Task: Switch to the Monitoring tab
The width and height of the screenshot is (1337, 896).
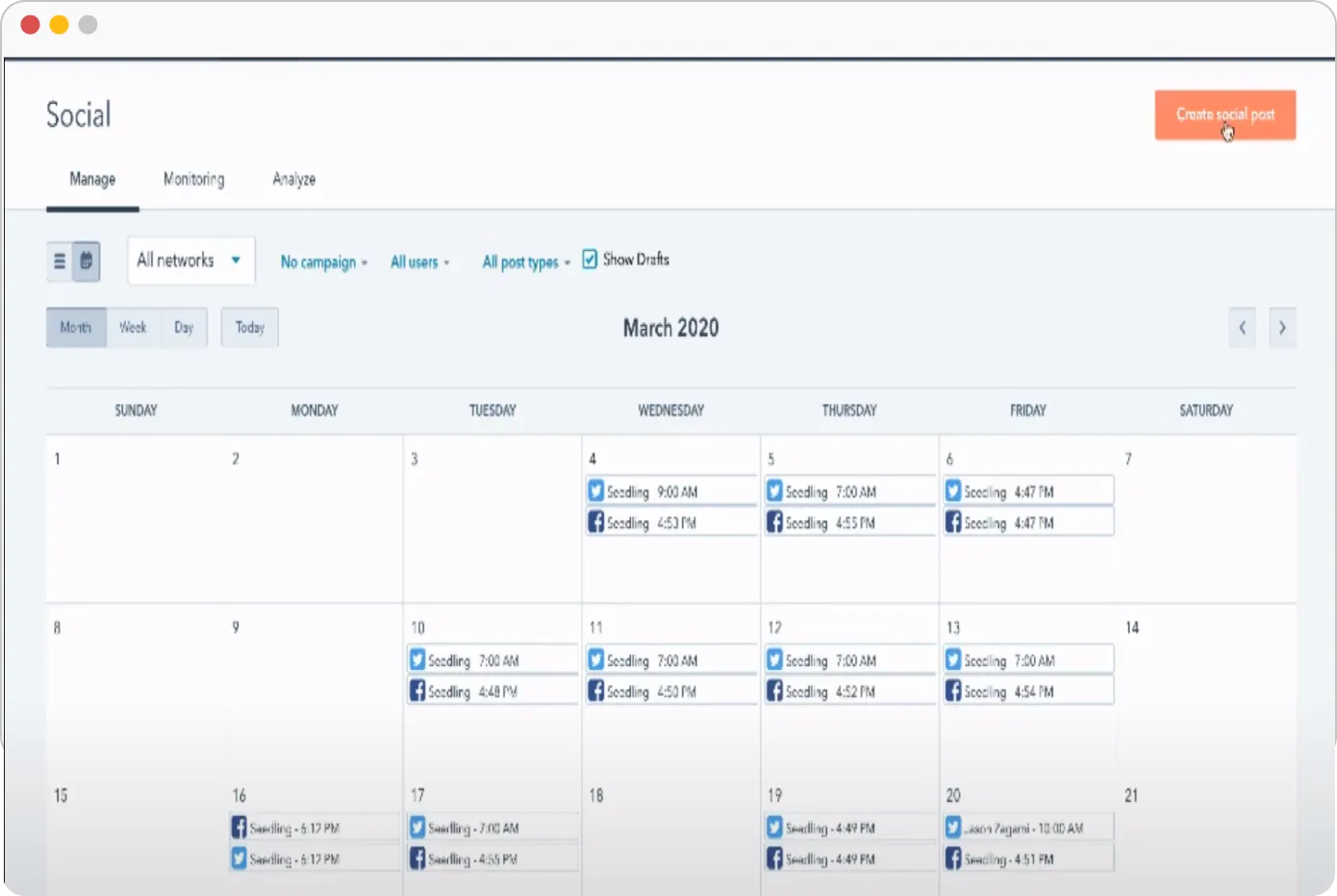Action: click(193, 179)
